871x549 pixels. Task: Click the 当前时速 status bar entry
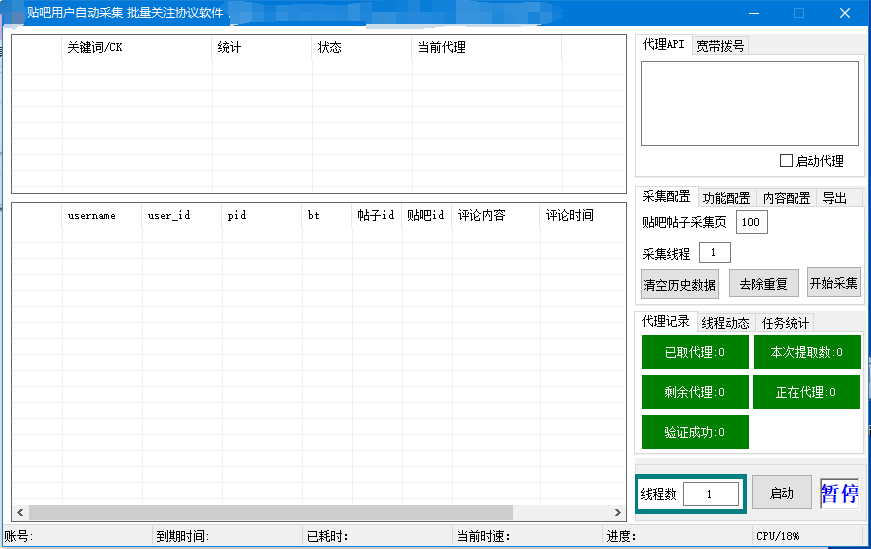[528, 536]
